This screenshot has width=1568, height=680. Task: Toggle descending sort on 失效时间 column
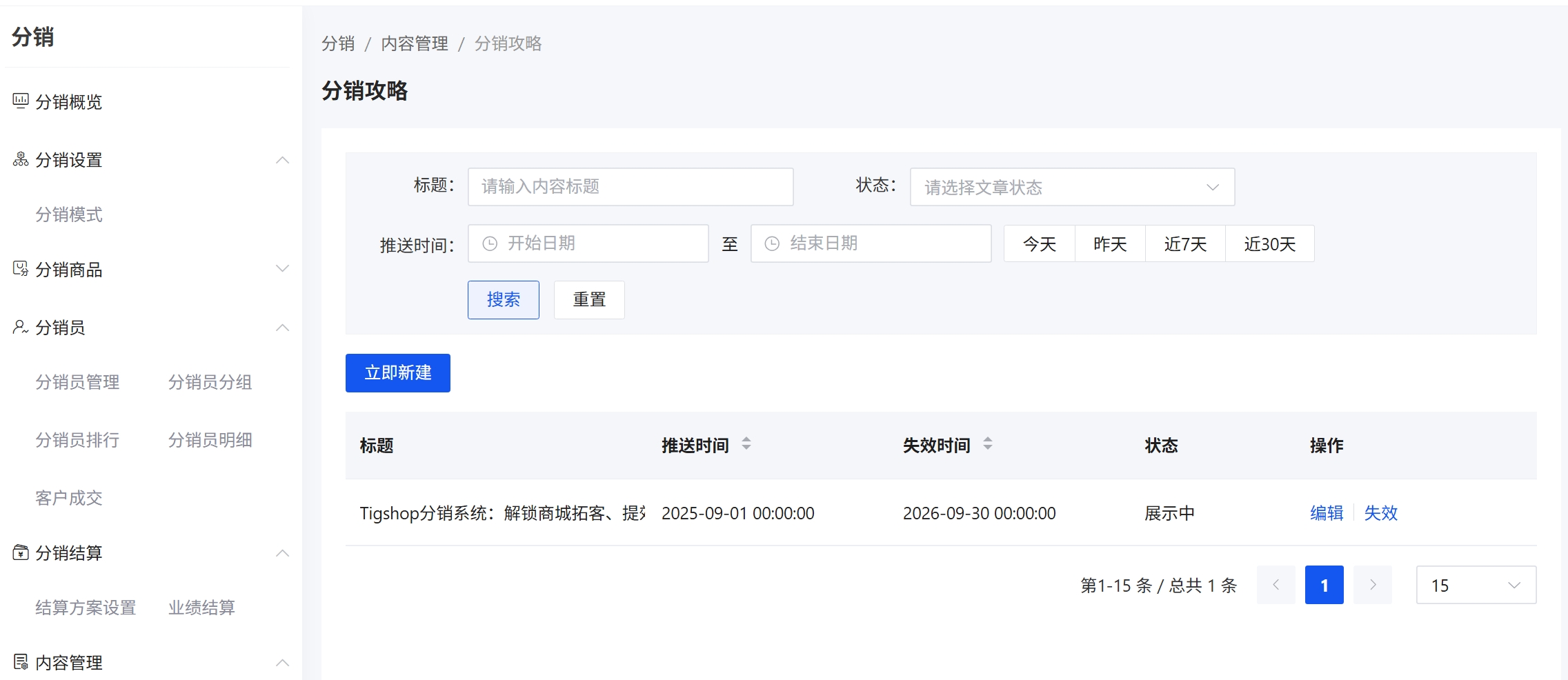click(x=989, y=450)
